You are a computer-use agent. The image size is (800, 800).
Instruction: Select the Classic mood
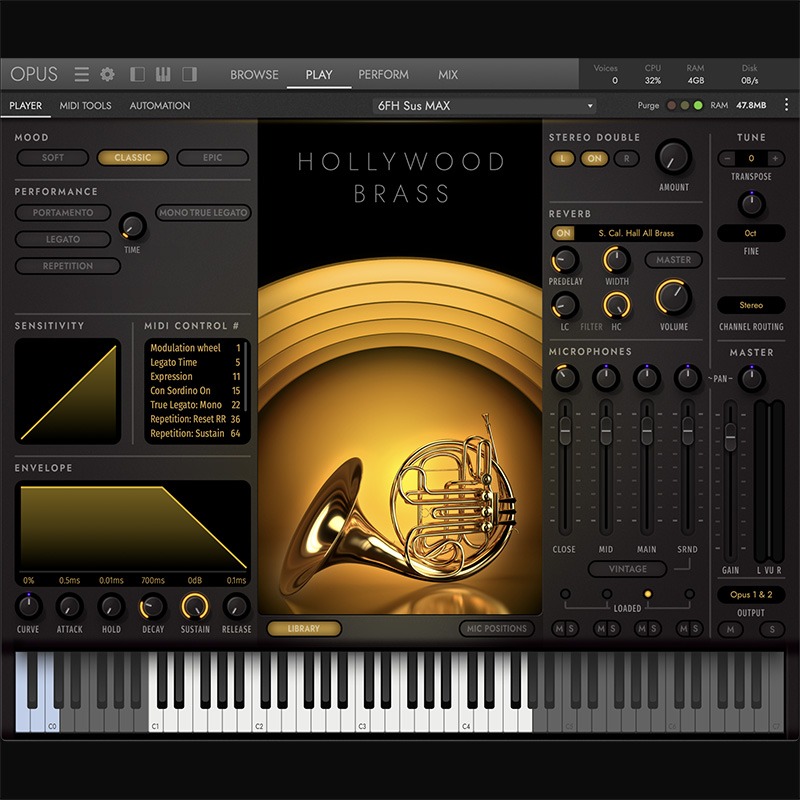133,158
